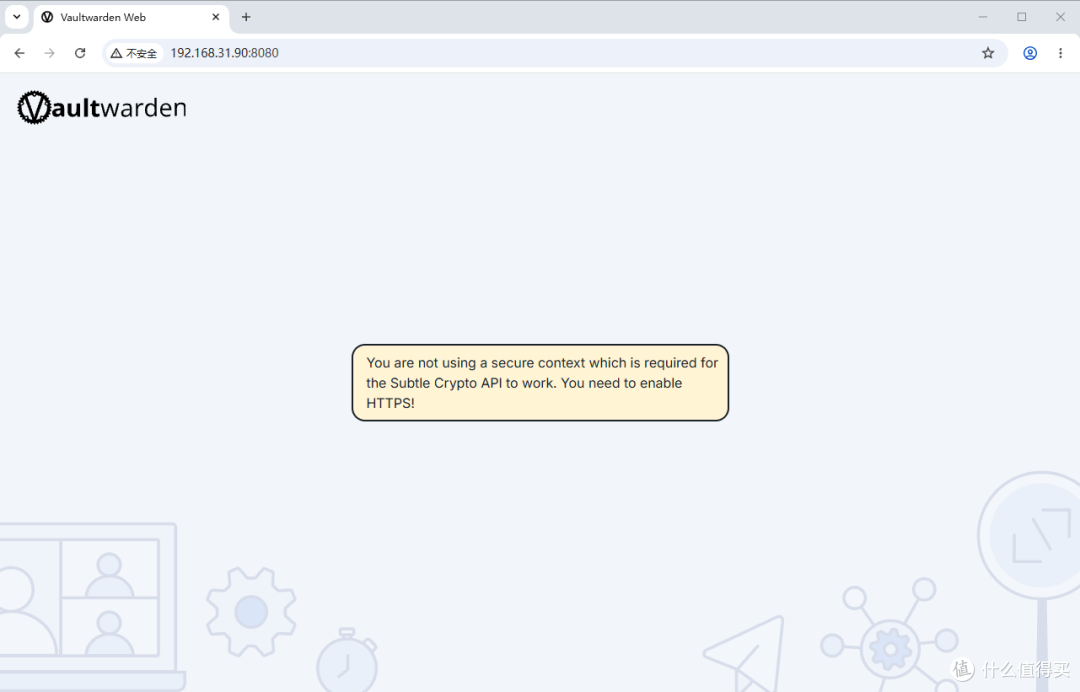
Task: Open the Chrome profile icon
Action: 1030,53
